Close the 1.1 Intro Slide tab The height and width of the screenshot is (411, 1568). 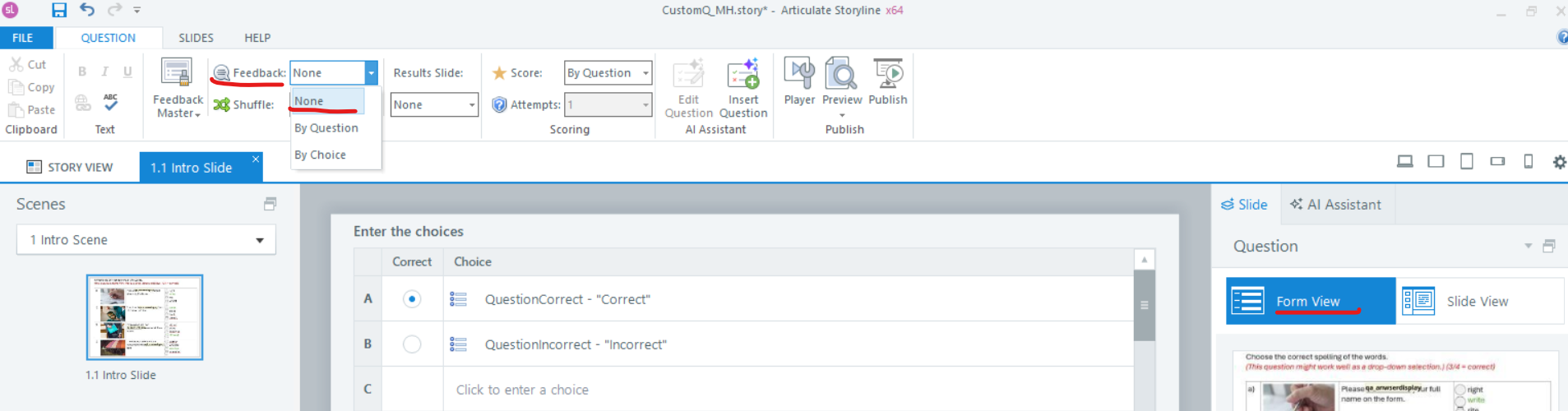coord(256,159)
